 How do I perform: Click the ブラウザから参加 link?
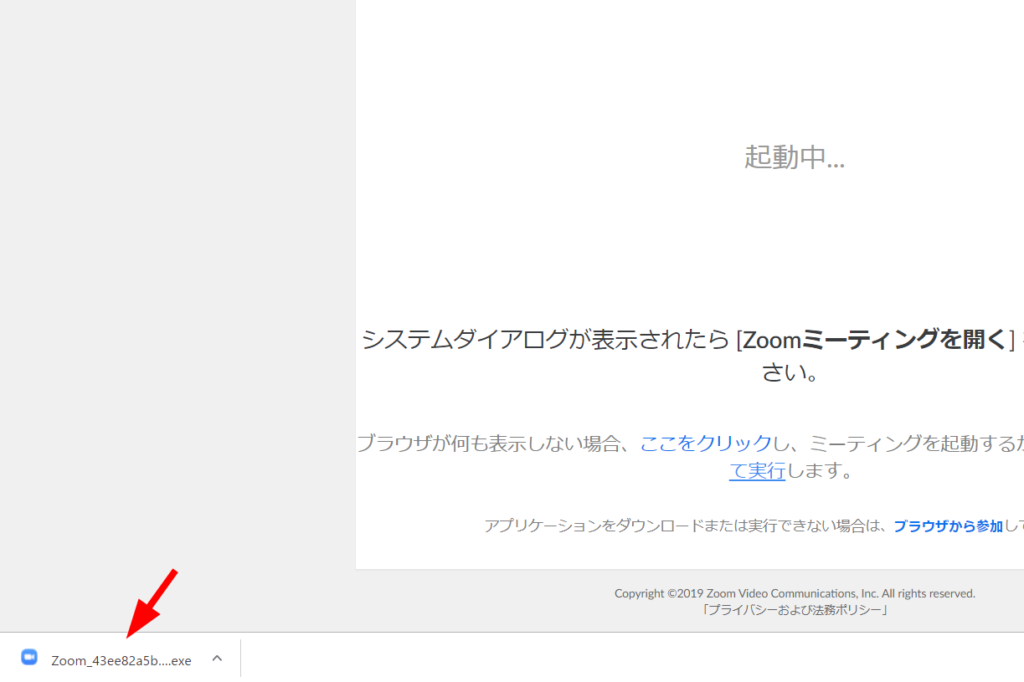(948, 526)
